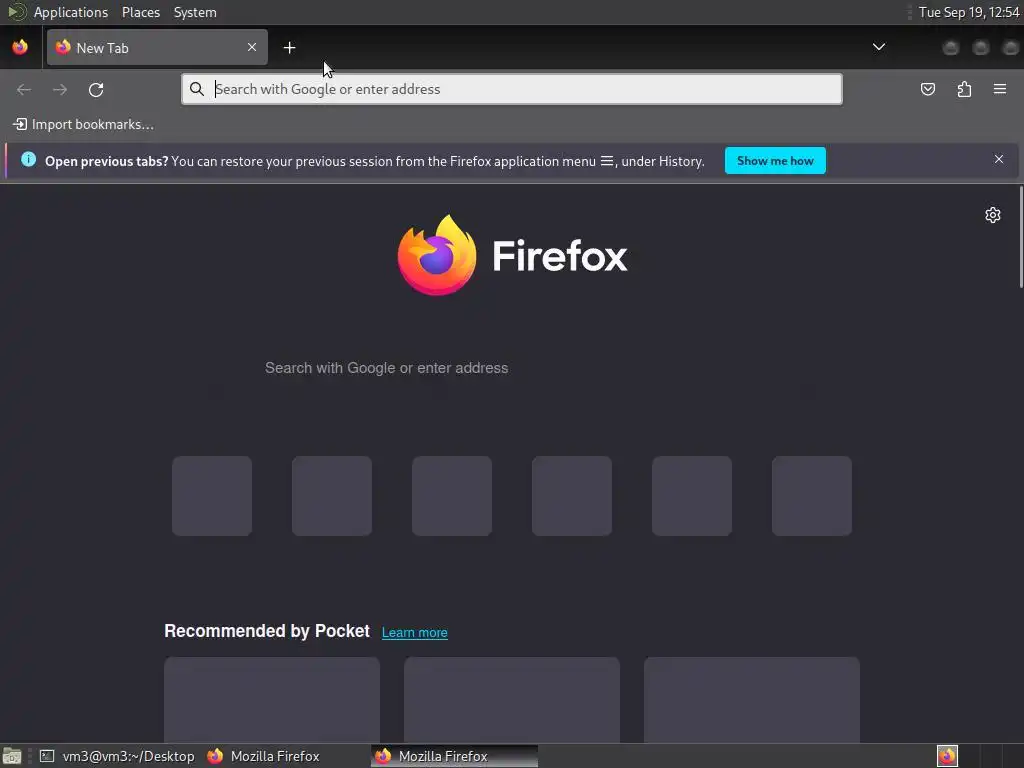The height and width of the screenshot is (768, 1024).
Task: Go back one page
Action: click(x=24, y=89)
